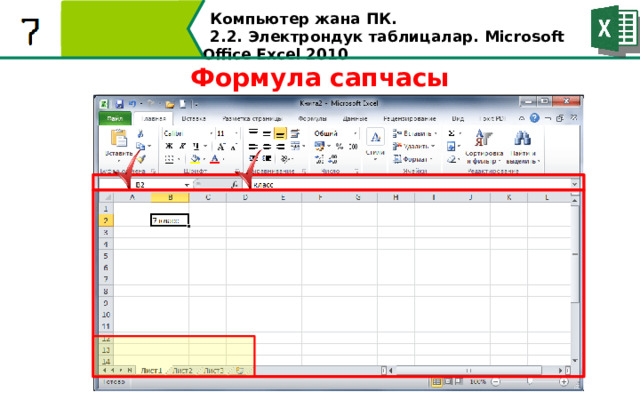Increase font size with the large A button

[221, 146]
